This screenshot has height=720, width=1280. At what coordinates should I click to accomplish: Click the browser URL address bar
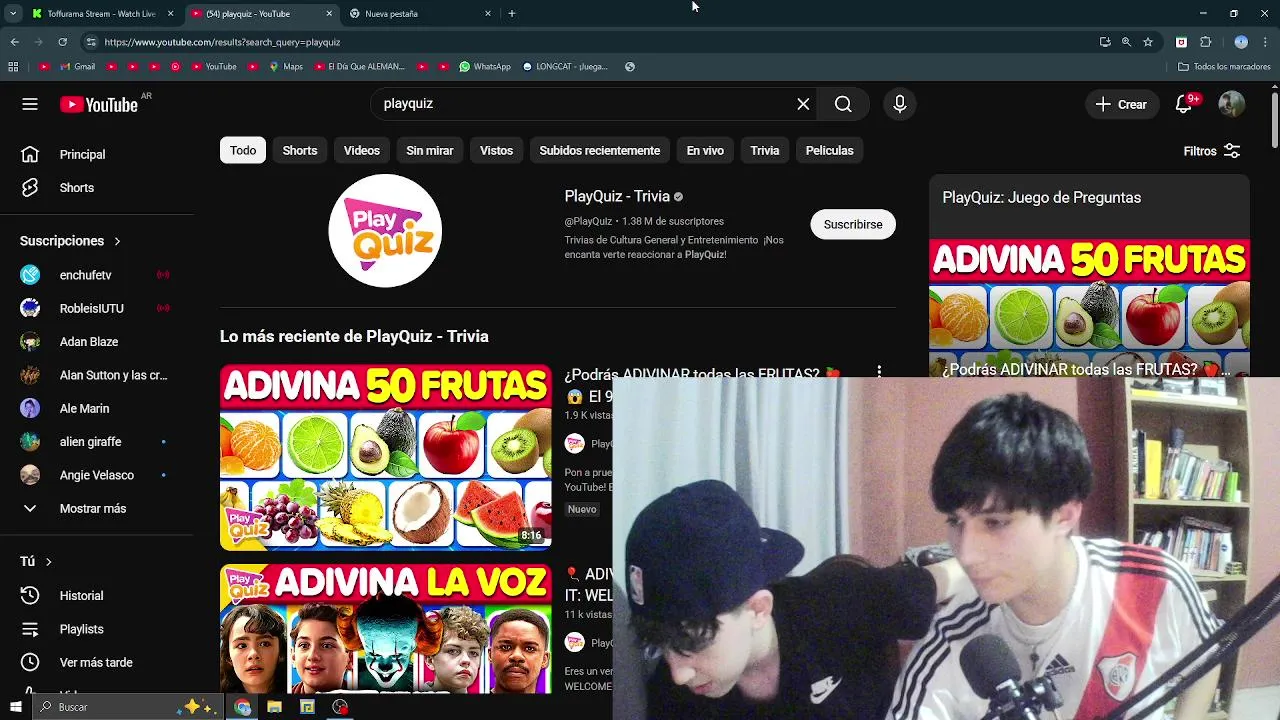(x=590, y=42)
